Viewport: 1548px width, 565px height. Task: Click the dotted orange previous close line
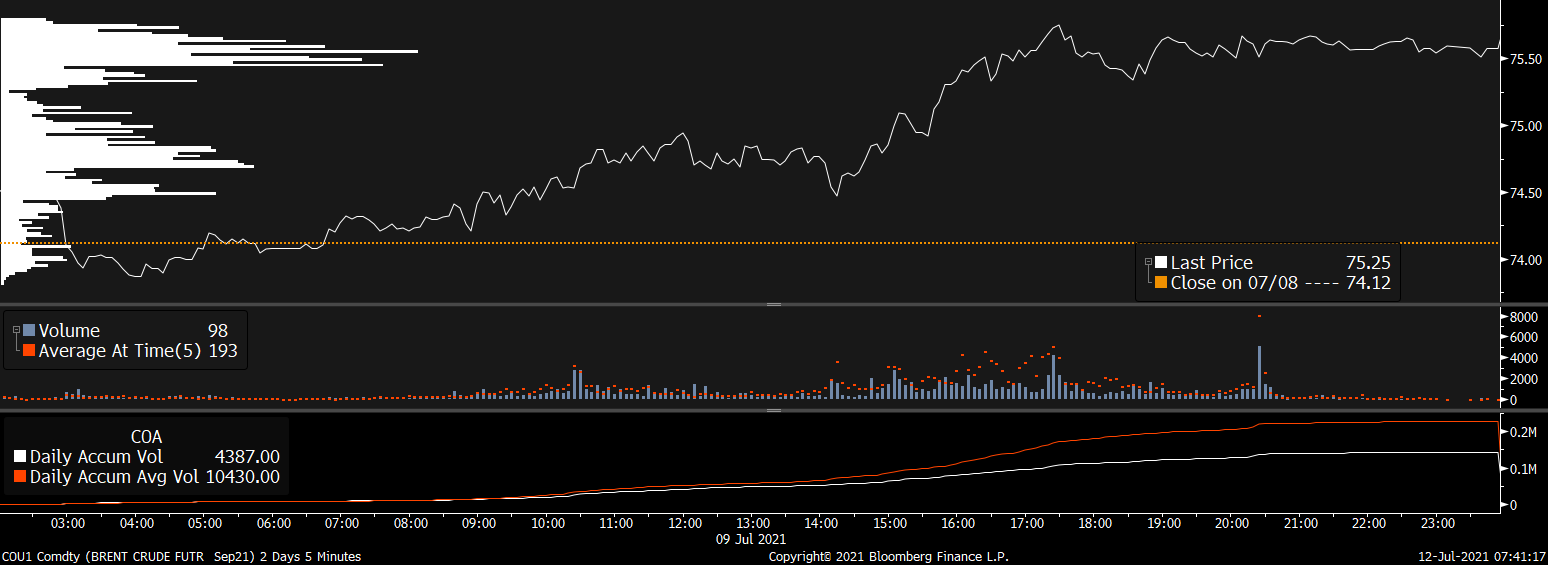[750, 242]
